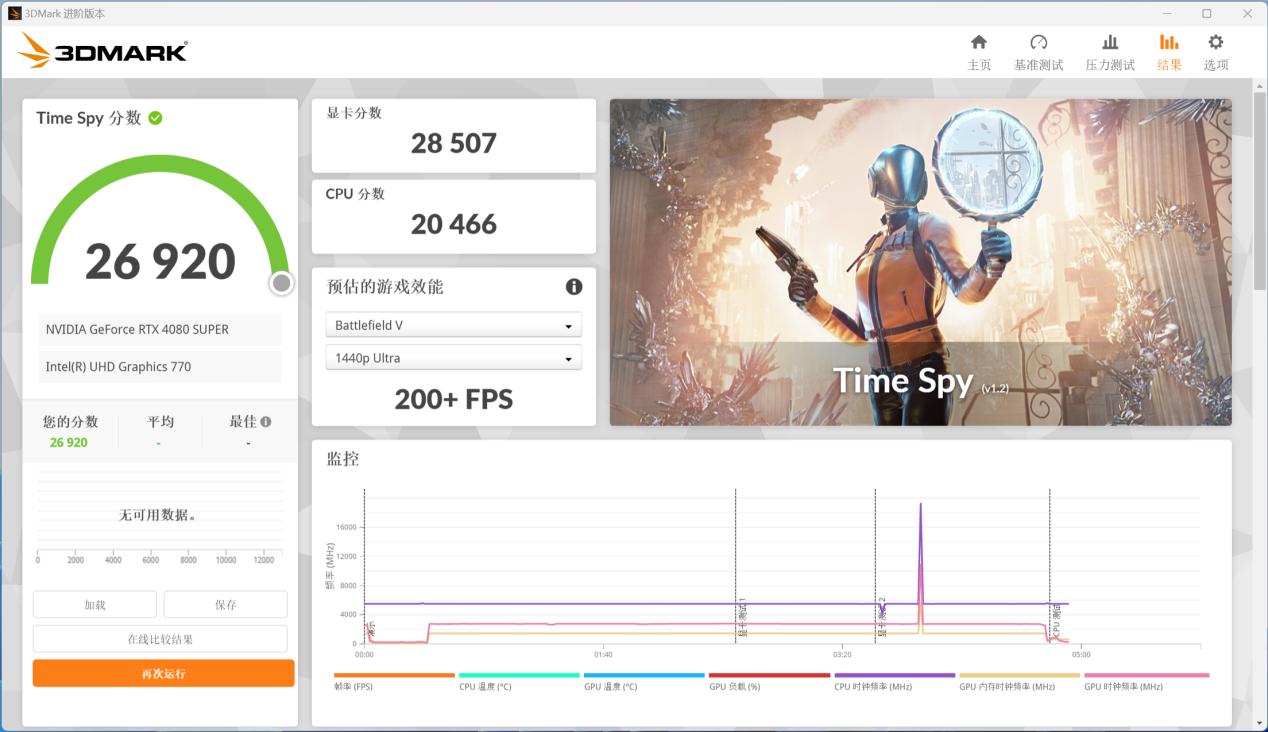Select the 结果 results tab
This screenshot has height=732, width=1268.
coord(1168,50)
